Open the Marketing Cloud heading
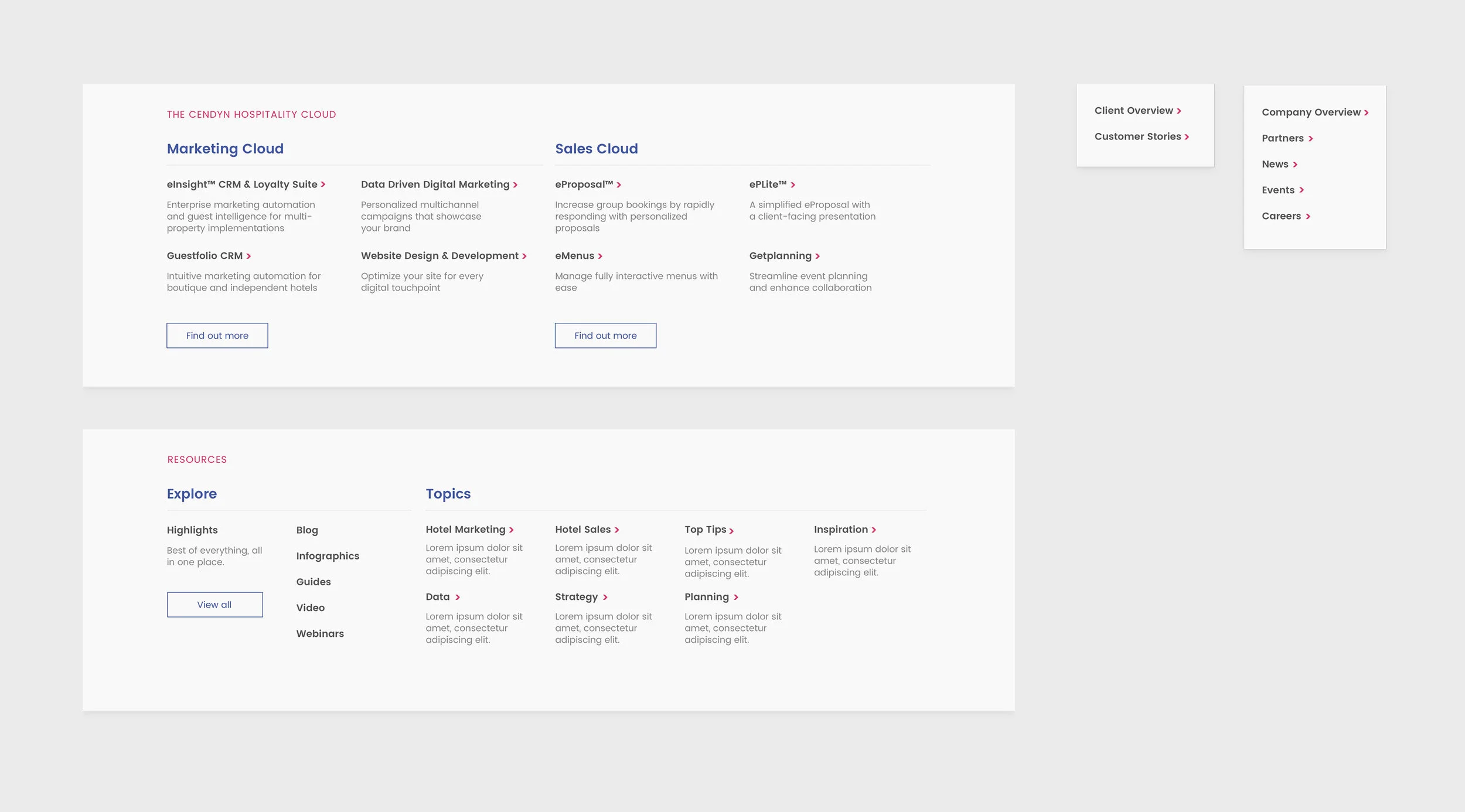Image resolution: width=1465 pixels, height=812 pixels. (x=225, y=149)
